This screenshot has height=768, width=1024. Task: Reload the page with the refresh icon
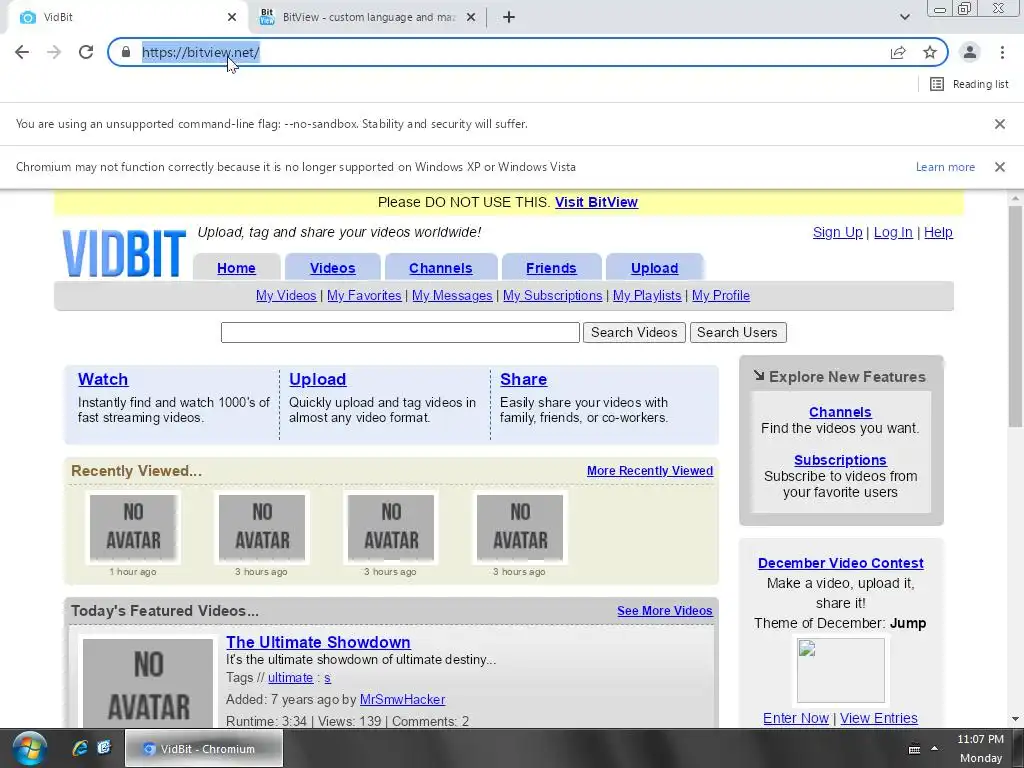[x=86, y=52]
